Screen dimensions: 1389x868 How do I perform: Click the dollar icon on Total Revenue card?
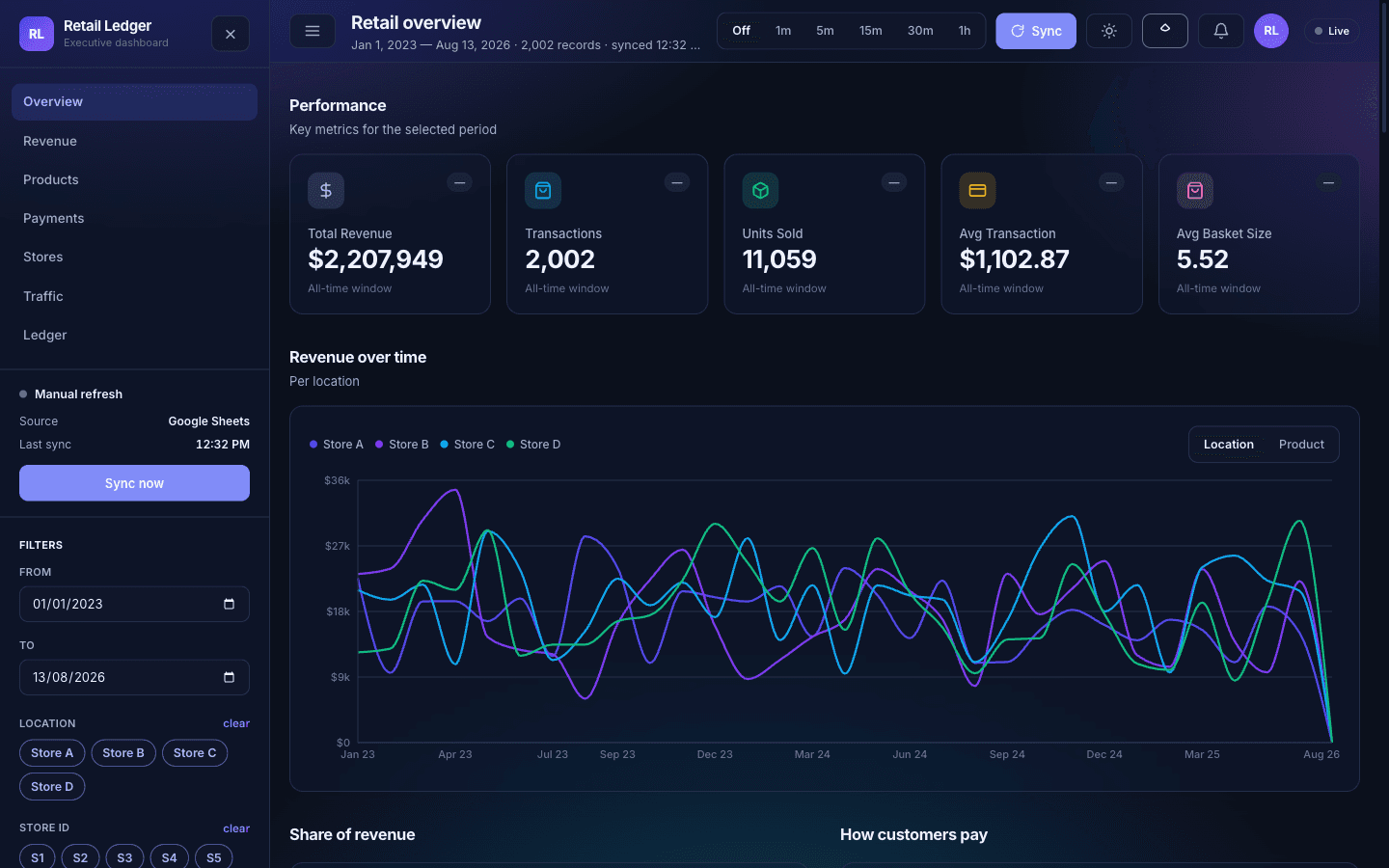326,190
